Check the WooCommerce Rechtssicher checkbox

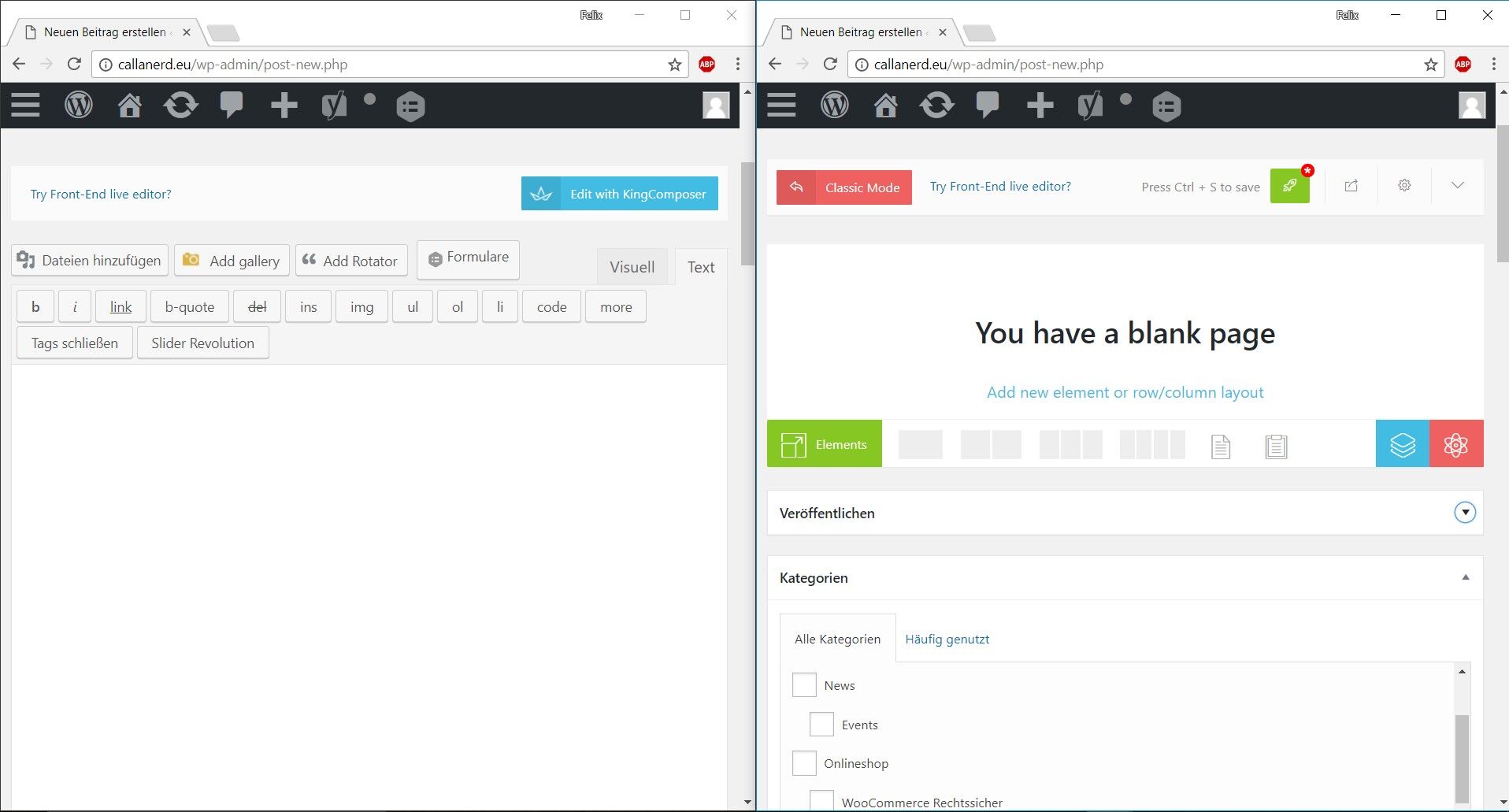click(821, 801)
